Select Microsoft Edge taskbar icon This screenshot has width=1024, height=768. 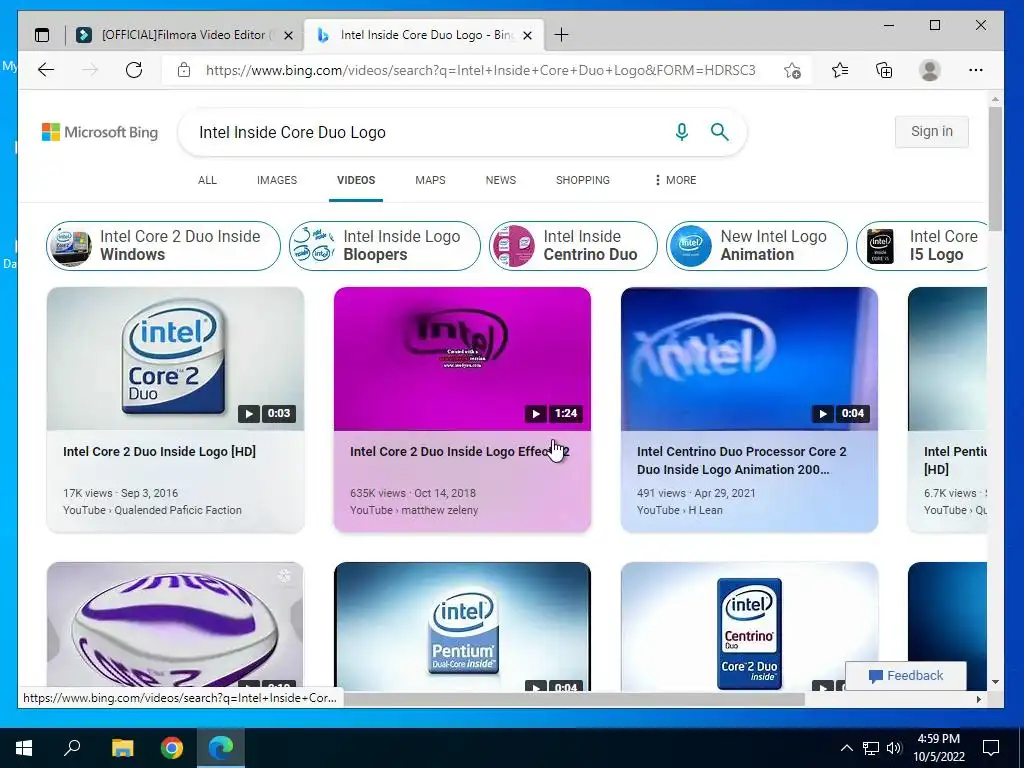point(221,748)
